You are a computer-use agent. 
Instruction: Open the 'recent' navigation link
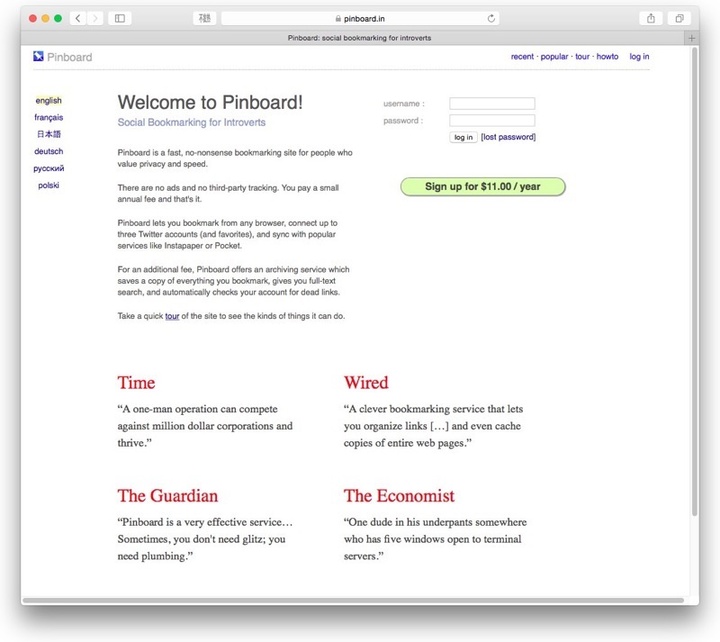click(522, 57)
